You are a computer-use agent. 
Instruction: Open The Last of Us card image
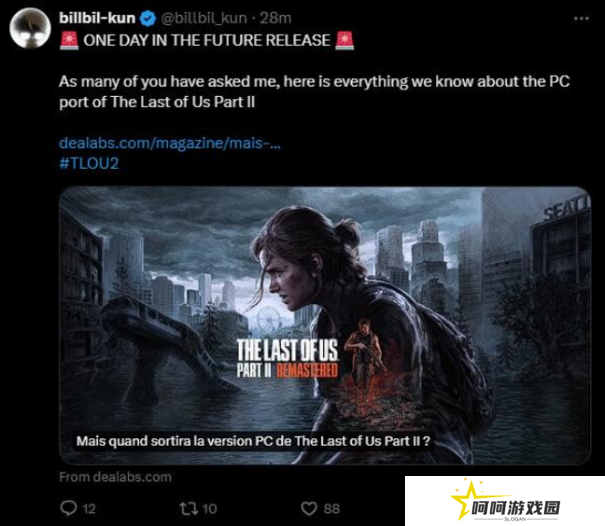(324, 325)
